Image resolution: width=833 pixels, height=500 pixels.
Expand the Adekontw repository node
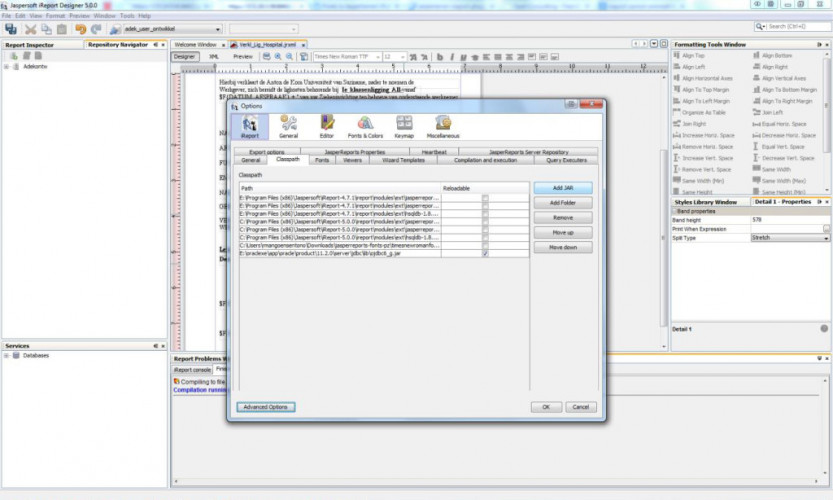point(6,67)
